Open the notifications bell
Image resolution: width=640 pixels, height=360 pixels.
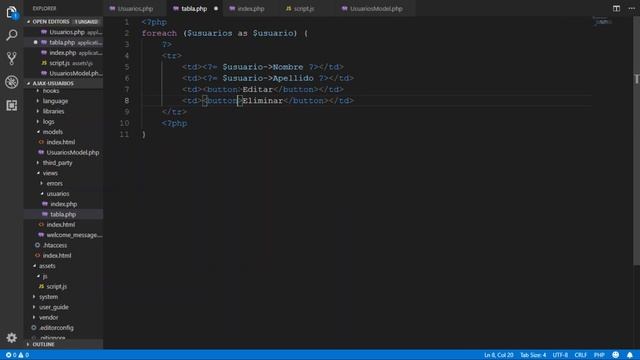630,355
